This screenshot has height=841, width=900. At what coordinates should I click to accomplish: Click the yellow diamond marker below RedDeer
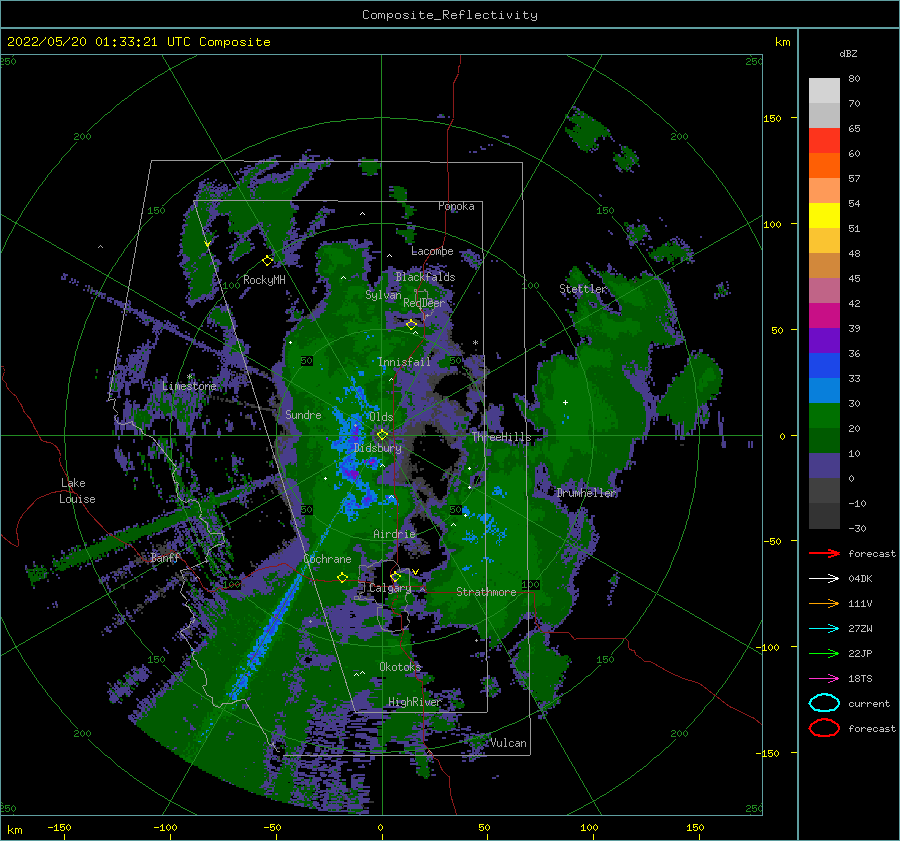tap(411, 325)
